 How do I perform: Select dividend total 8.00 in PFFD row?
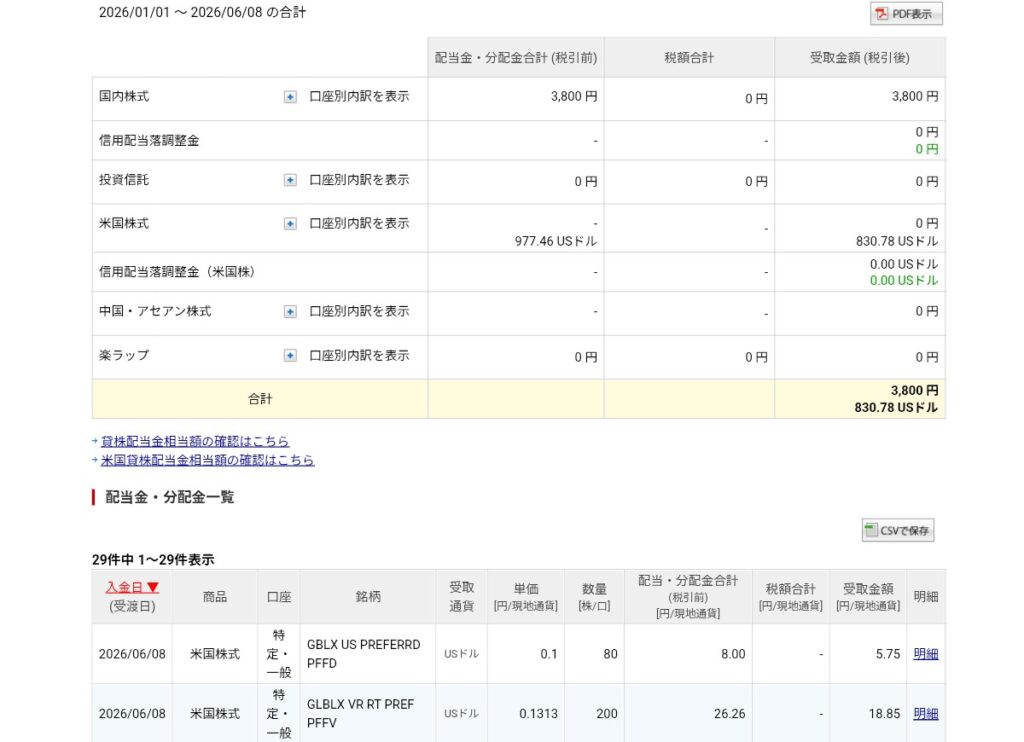click(733, 654)
